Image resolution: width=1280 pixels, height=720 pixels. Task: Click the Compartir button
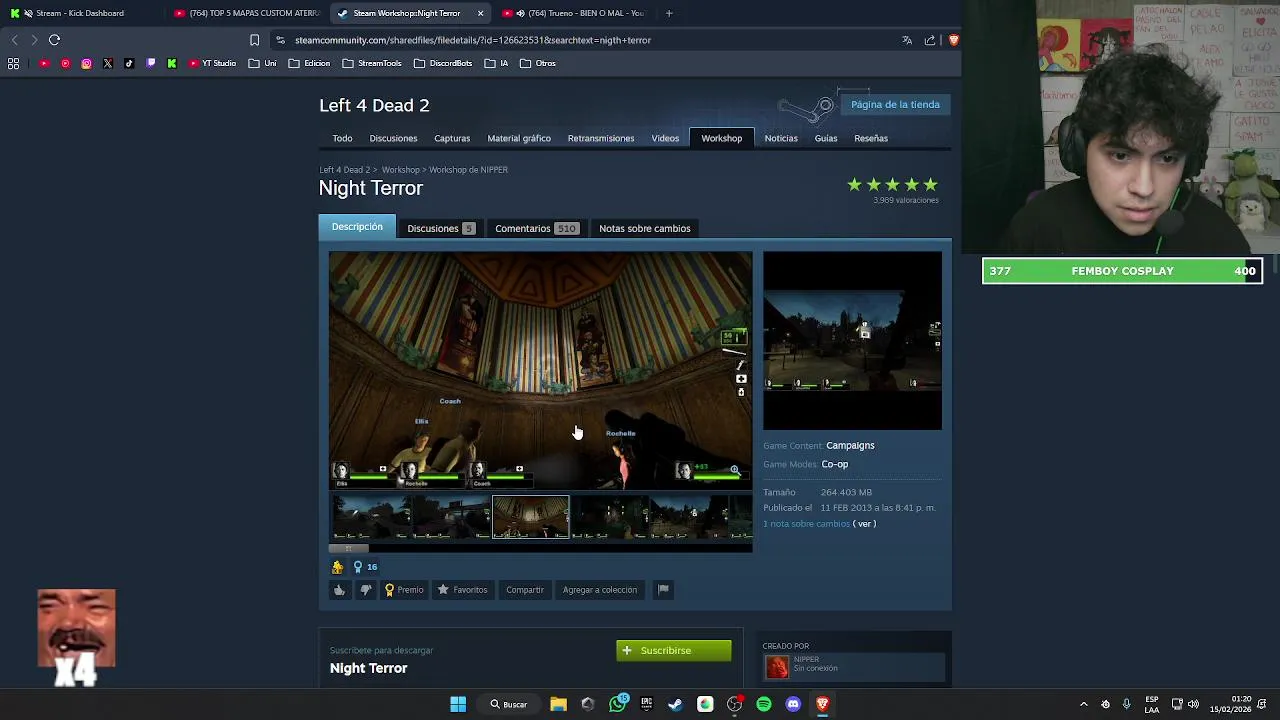[x=525, y=590]
